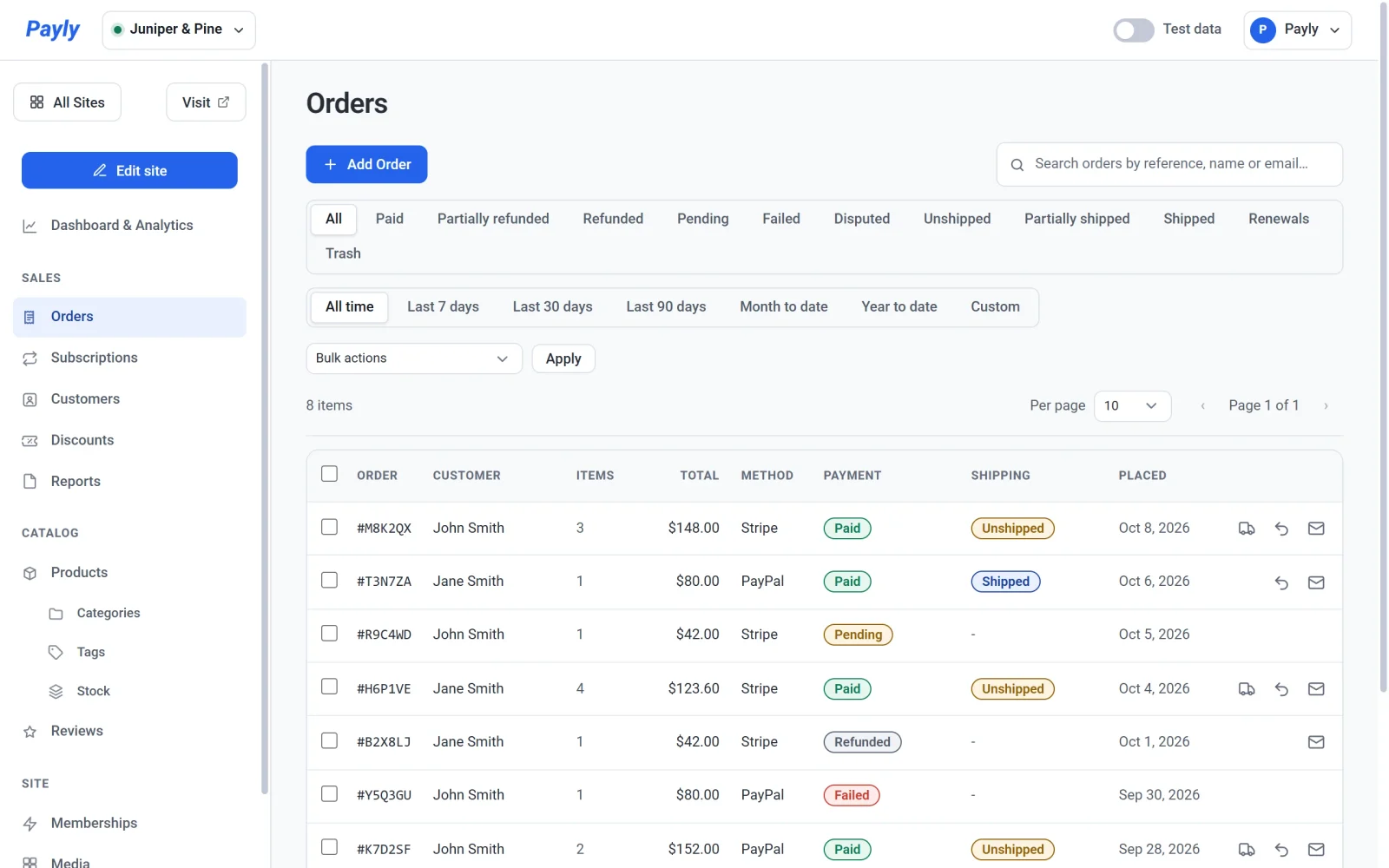Focus the search orders field
The image size is (1389, 868).
[1169, 164]
